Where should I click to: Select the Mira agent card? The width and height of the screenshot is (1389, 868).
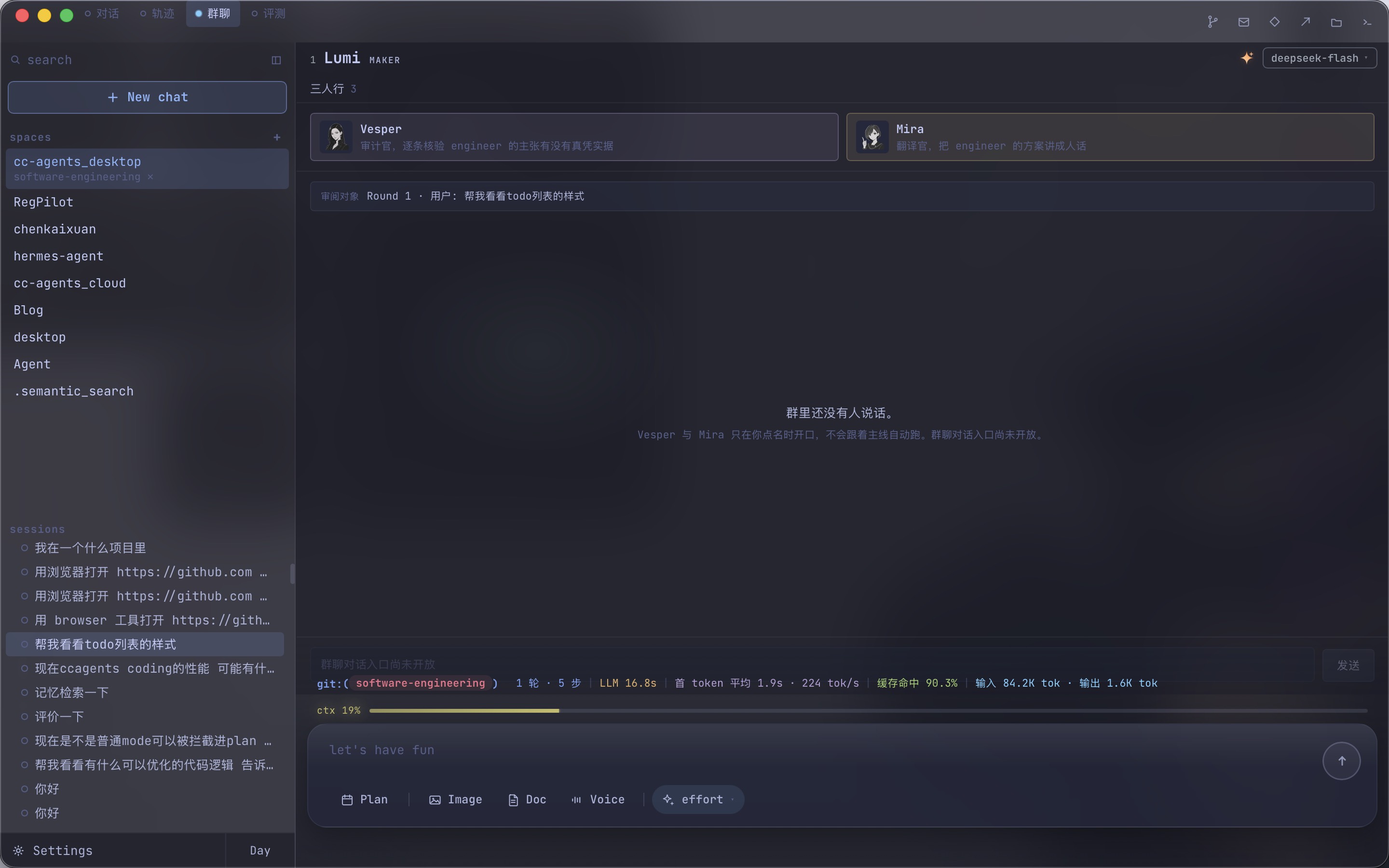pos(1110,136)
